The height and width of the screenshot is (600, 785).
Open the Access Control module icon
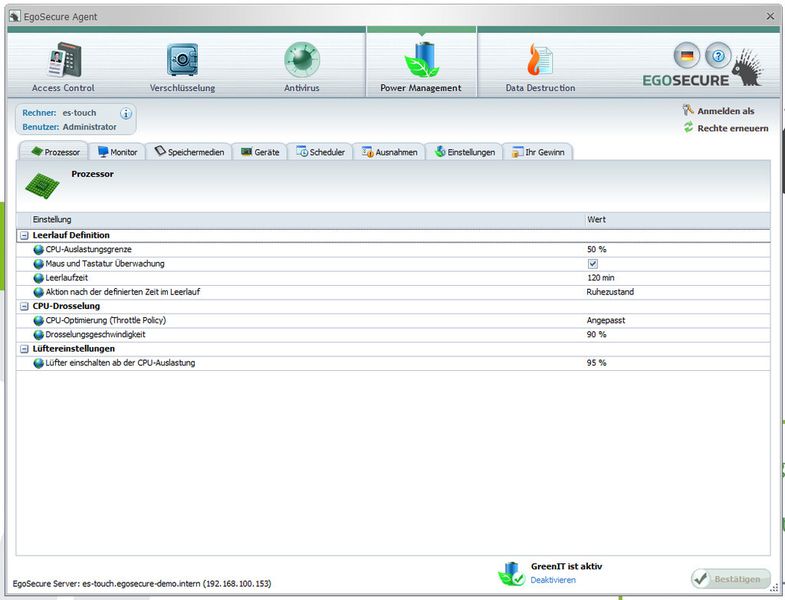point(64,60)
